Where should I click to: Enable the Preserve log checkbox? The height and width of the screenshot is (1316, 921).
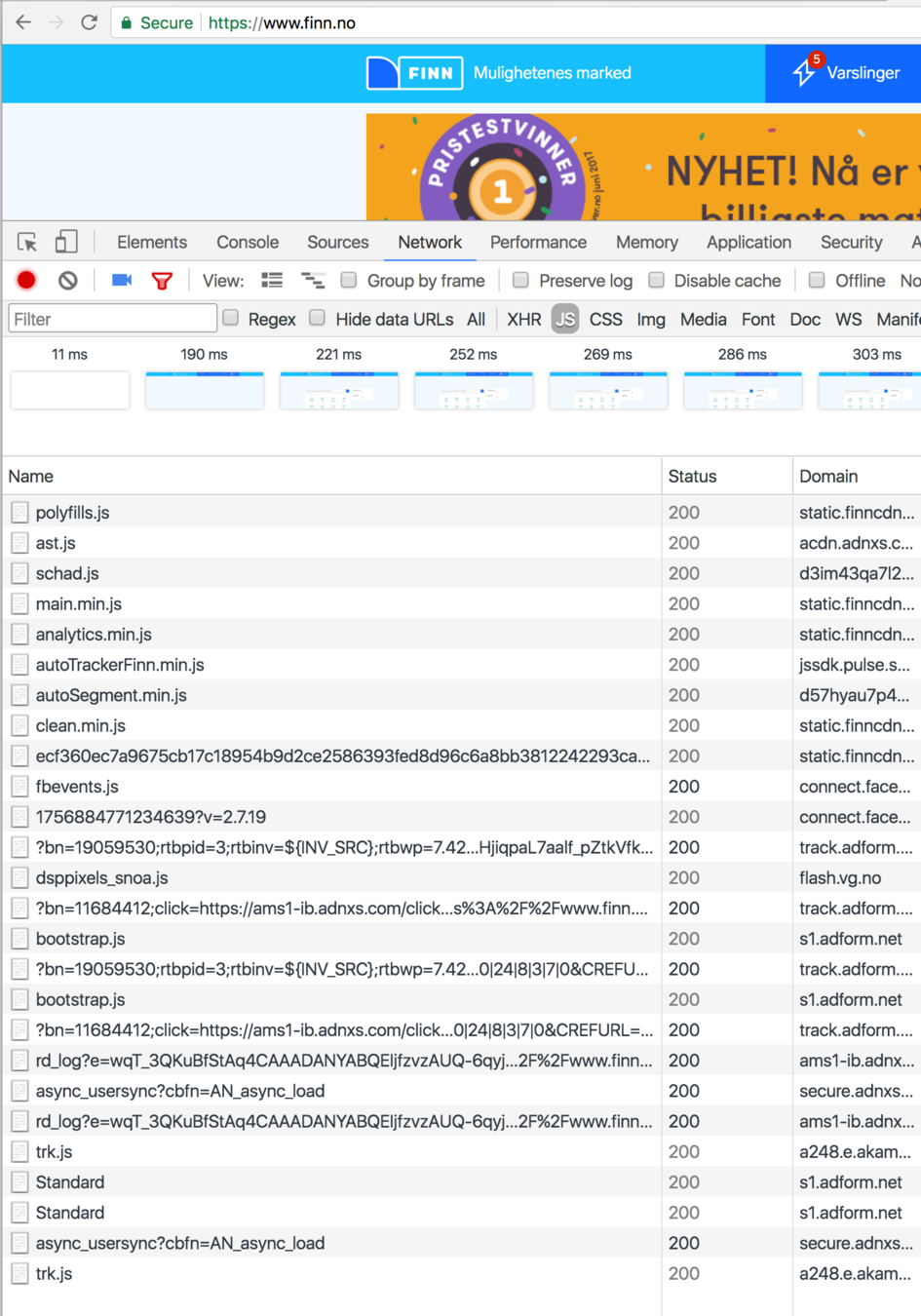click(x=520, y=280)
